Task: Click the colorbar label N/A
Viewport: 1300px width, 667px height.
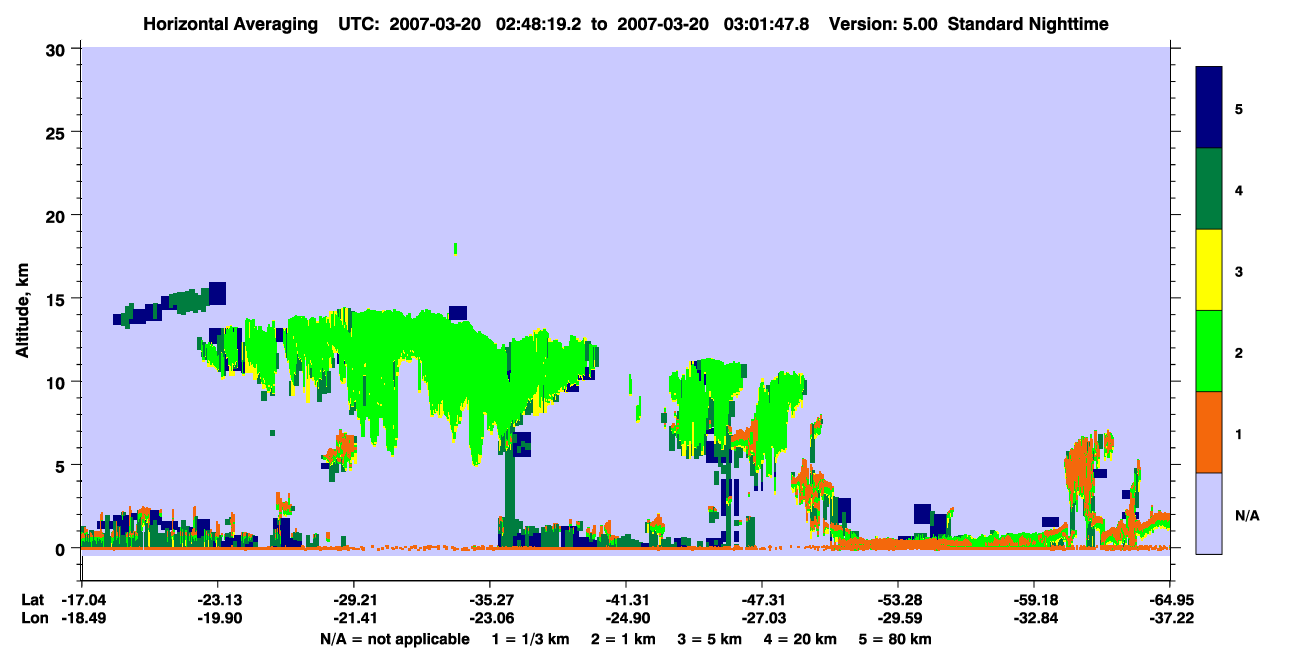Action: pos(1247,515)
